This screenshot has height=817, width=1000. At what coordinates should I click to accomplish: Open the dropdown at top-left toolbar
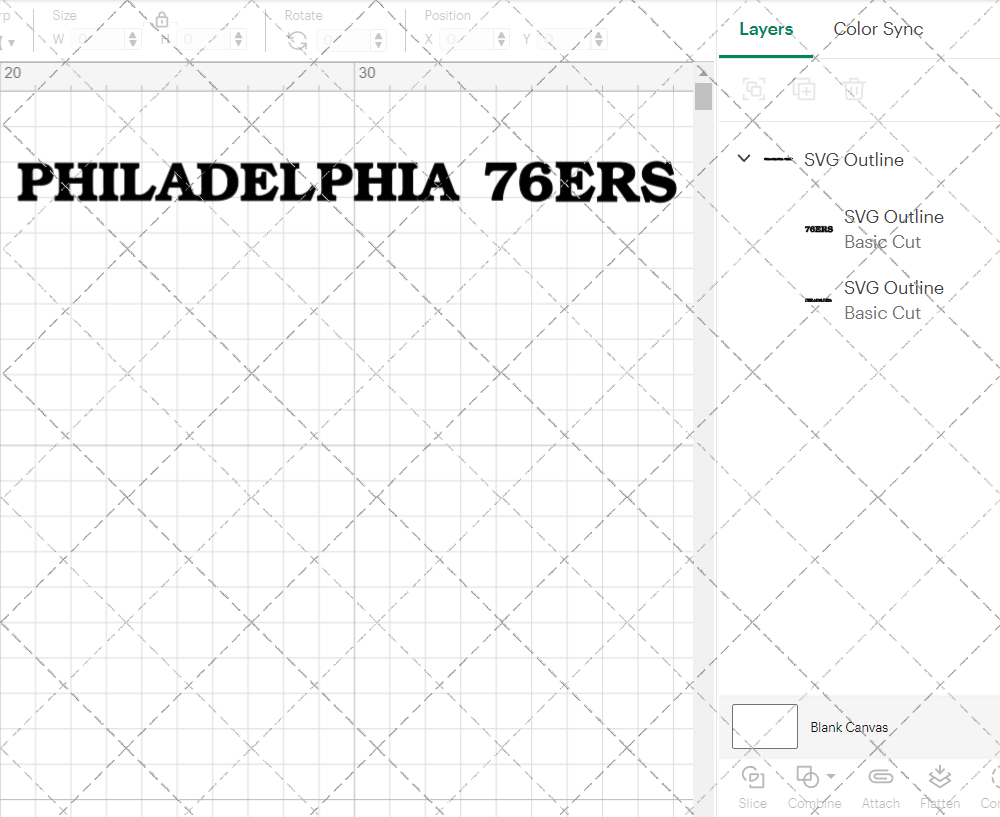point(10,43)
